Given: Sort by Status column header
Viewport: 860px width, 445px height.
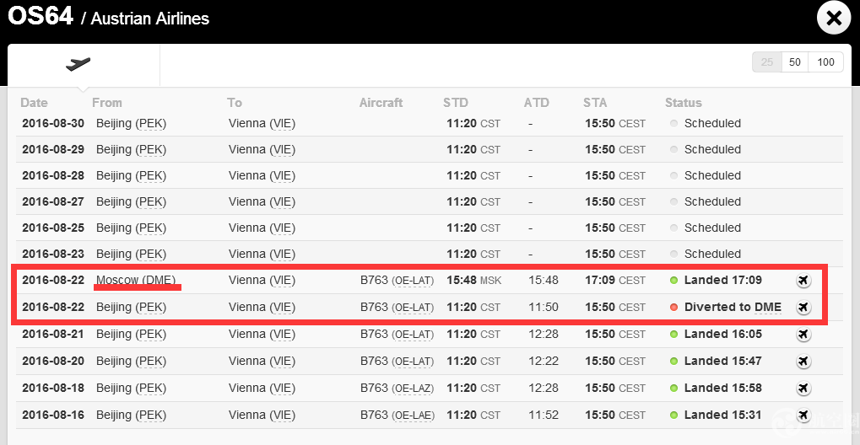Looking at the screenshot, I should (683, 103).
